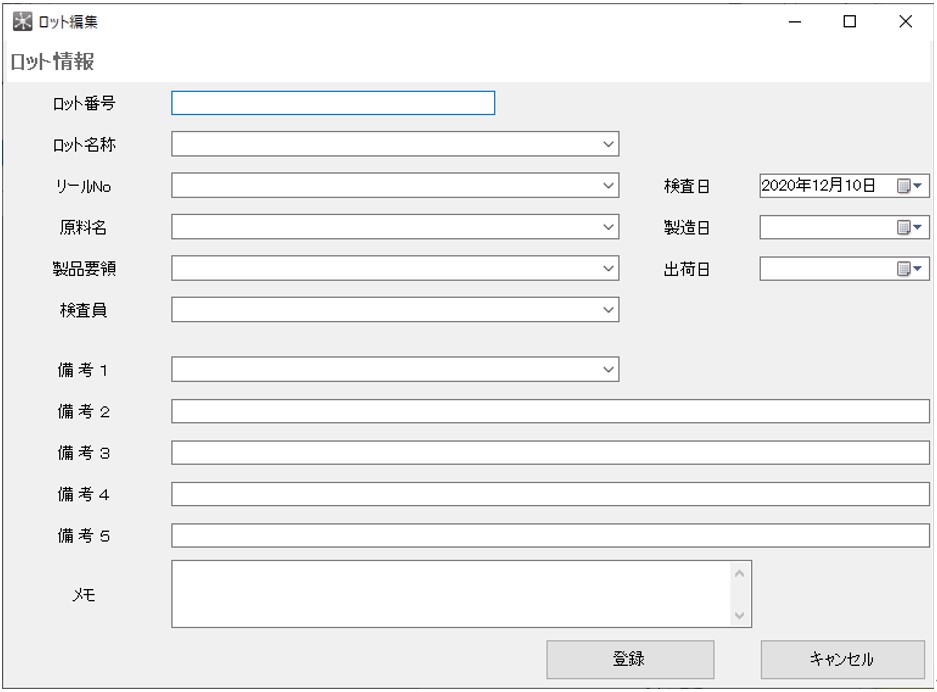Expand the ロット名称 dropdown

pos(609,144)
